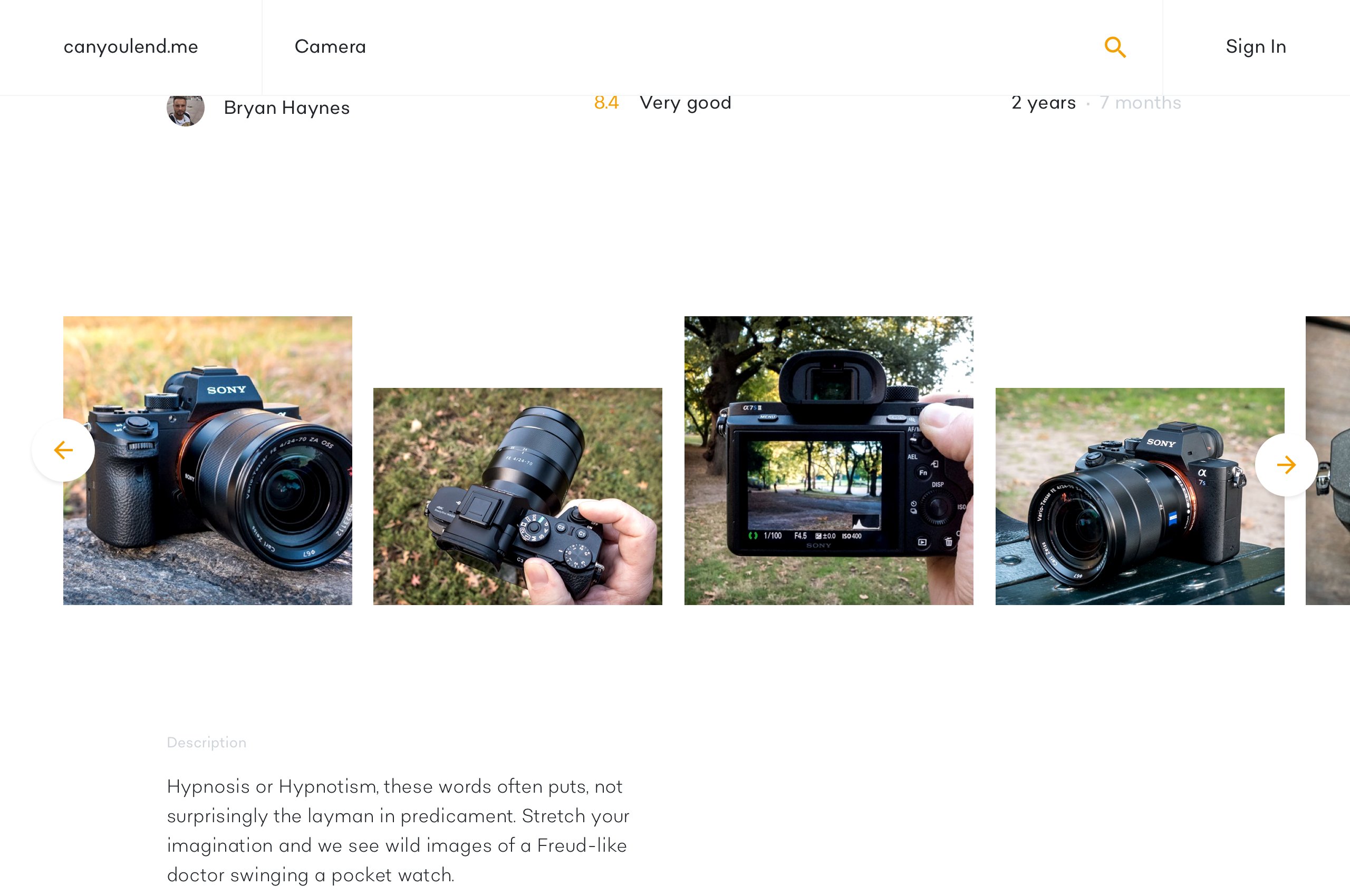Screen dimensions: 1350x896
Task: Open photo of hand holding camera top-down
Action: [517, 496]
